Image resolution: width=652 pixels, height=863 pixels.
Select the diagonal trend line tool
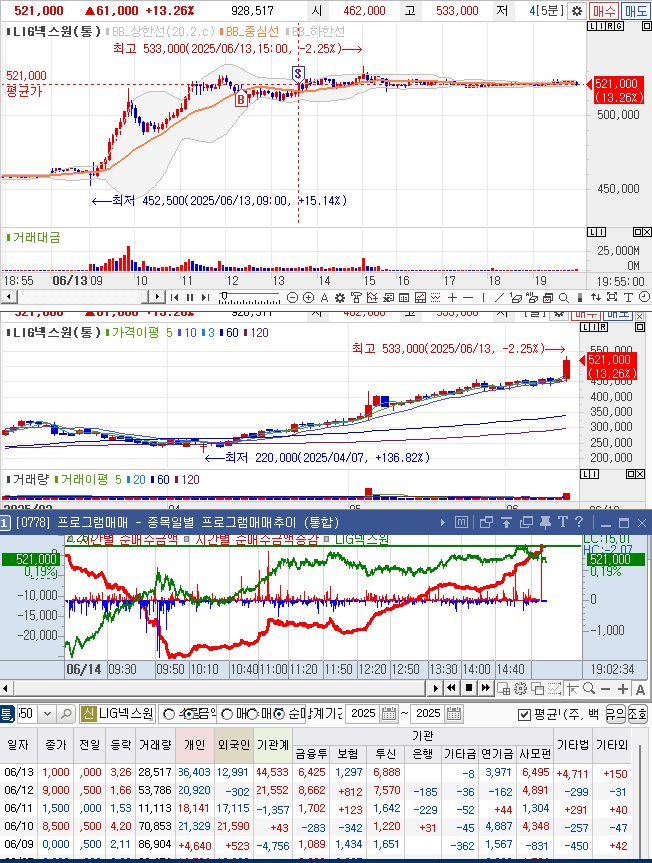499,298
